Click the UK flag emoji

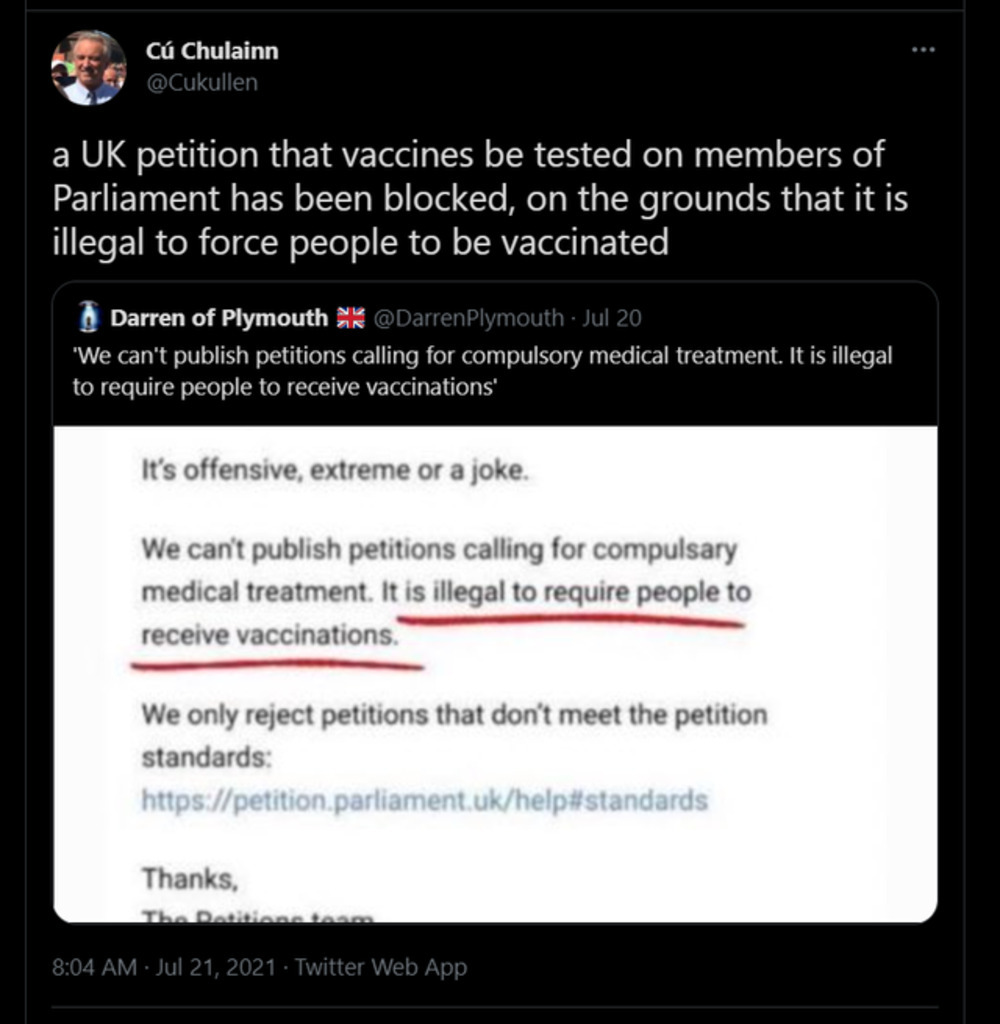coord(350,319)
